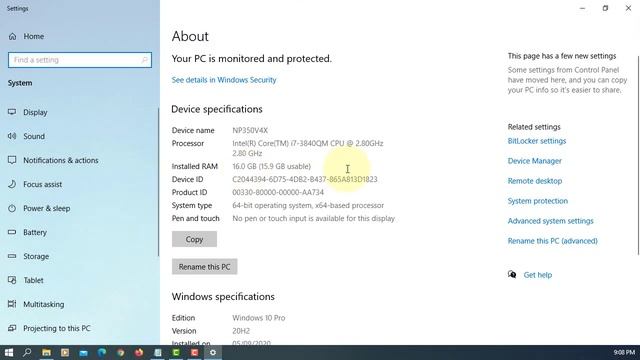The image size is (640, 360).
Task: Click installed RAM value 16.0 GB
Action: (x=271, y=167)
